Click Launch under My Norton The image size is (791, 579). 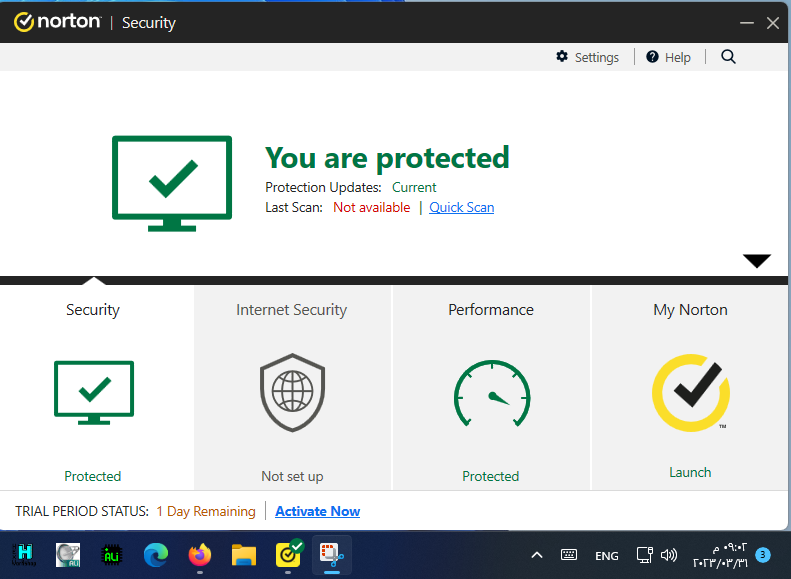[x=690, y=473]
